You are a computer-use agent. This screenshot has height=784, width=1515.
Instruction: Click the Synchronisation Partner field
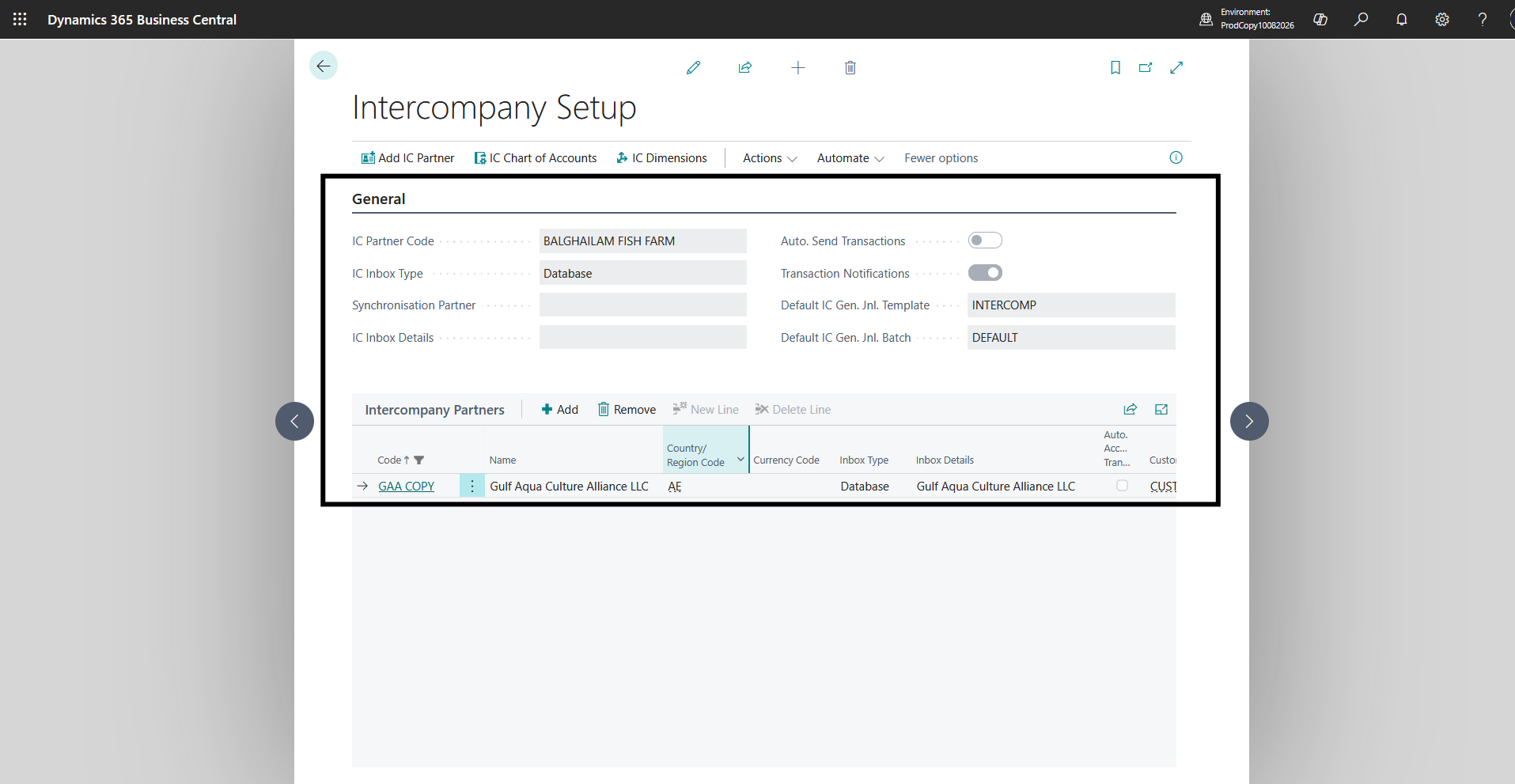[643, 305]
